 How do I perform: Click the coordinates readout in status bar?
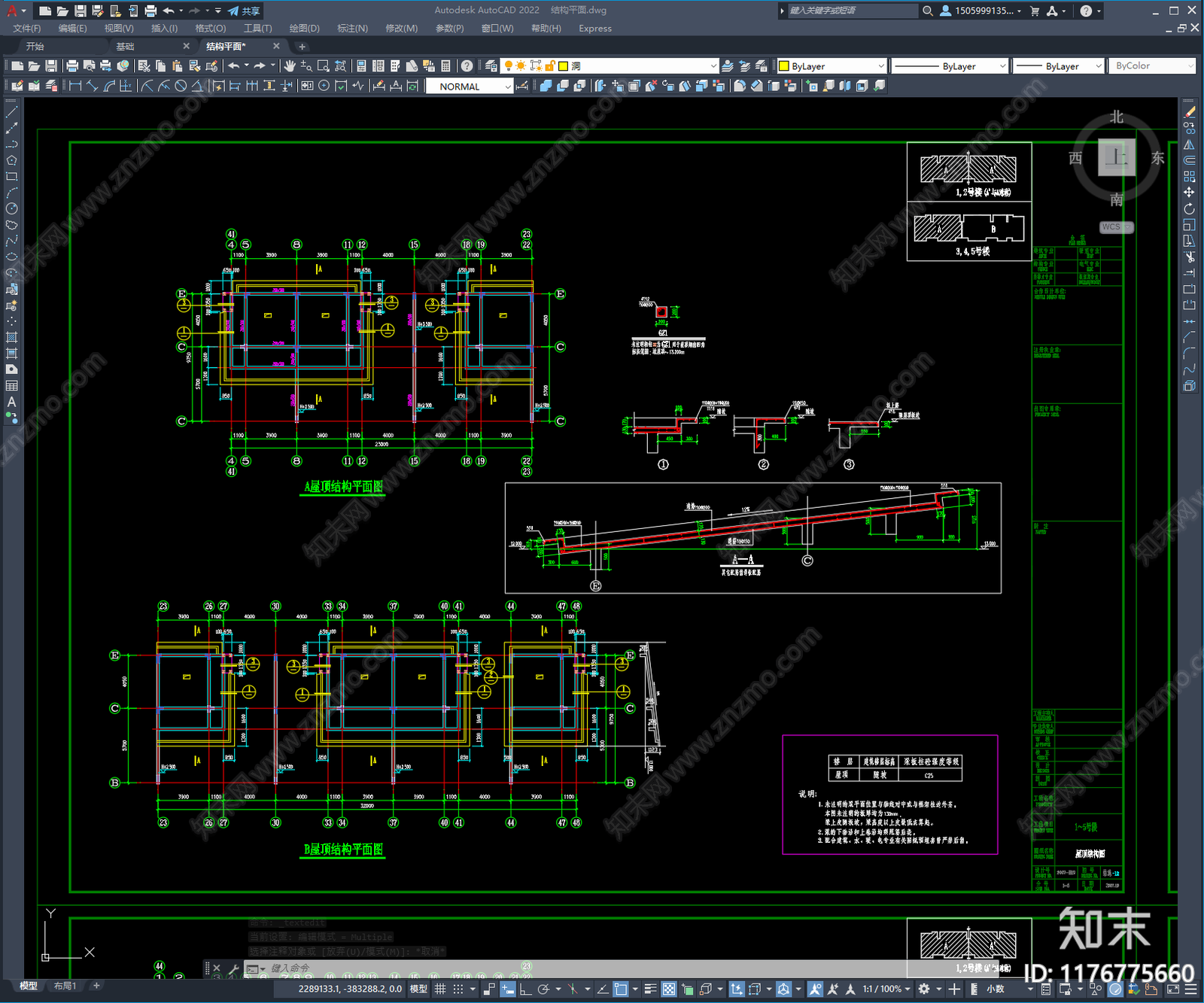350,989
